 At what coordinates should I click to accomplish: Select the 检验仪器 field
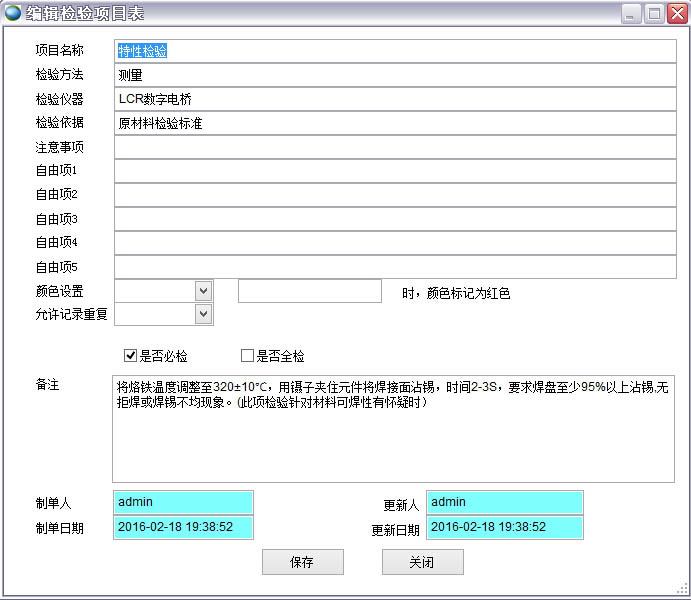395,99
